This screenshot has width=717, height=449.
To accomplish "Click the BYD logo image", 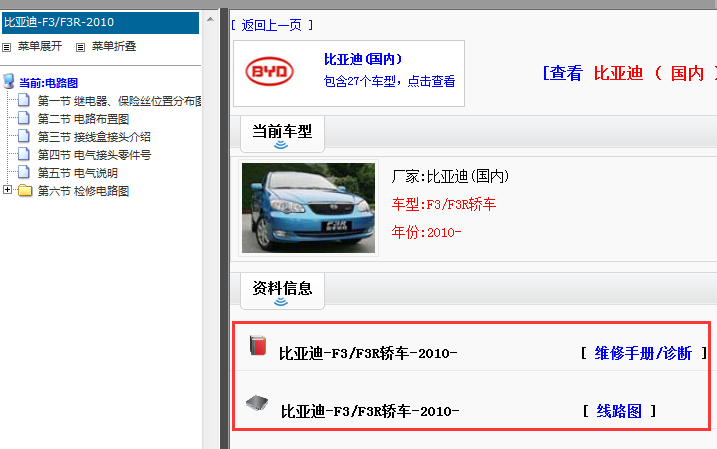I will pos(269,71).
